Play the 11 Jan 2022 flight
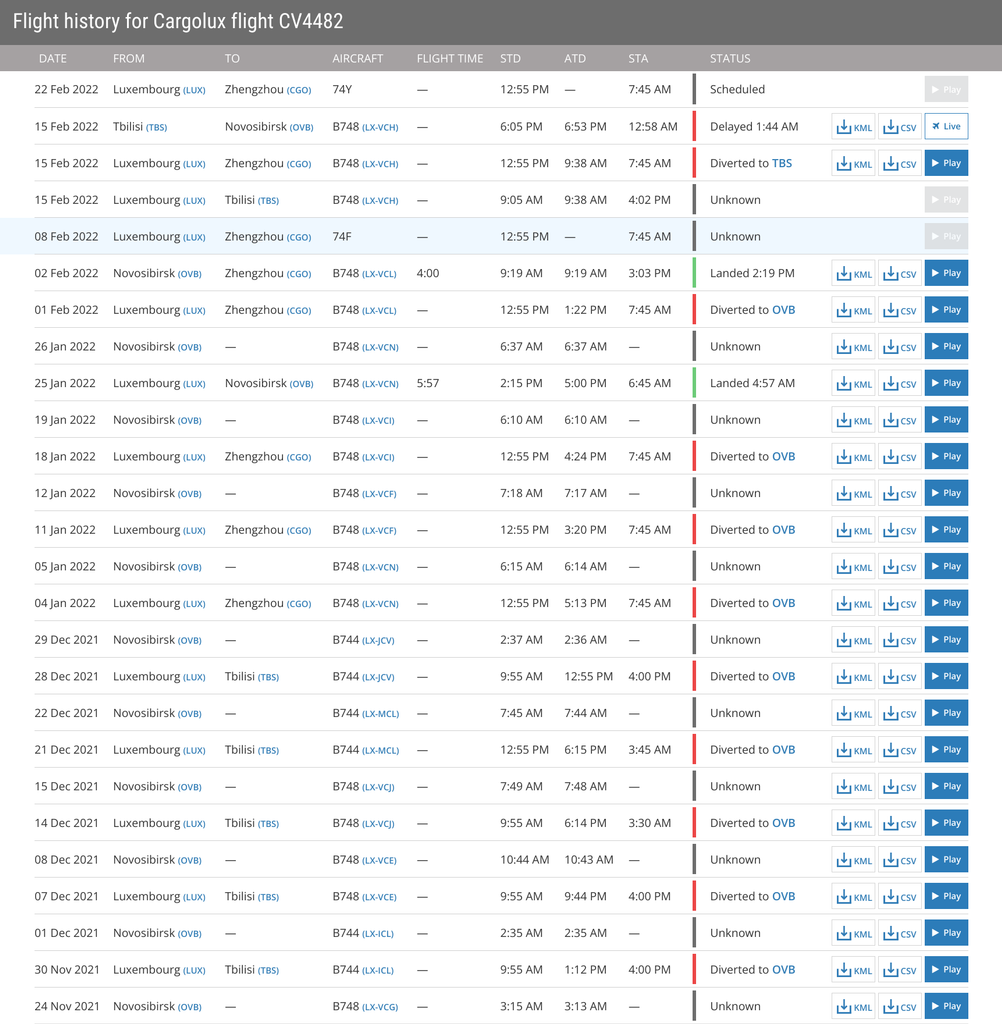The height and width of the screenshot is (1024, 1002). pos(946,530)
